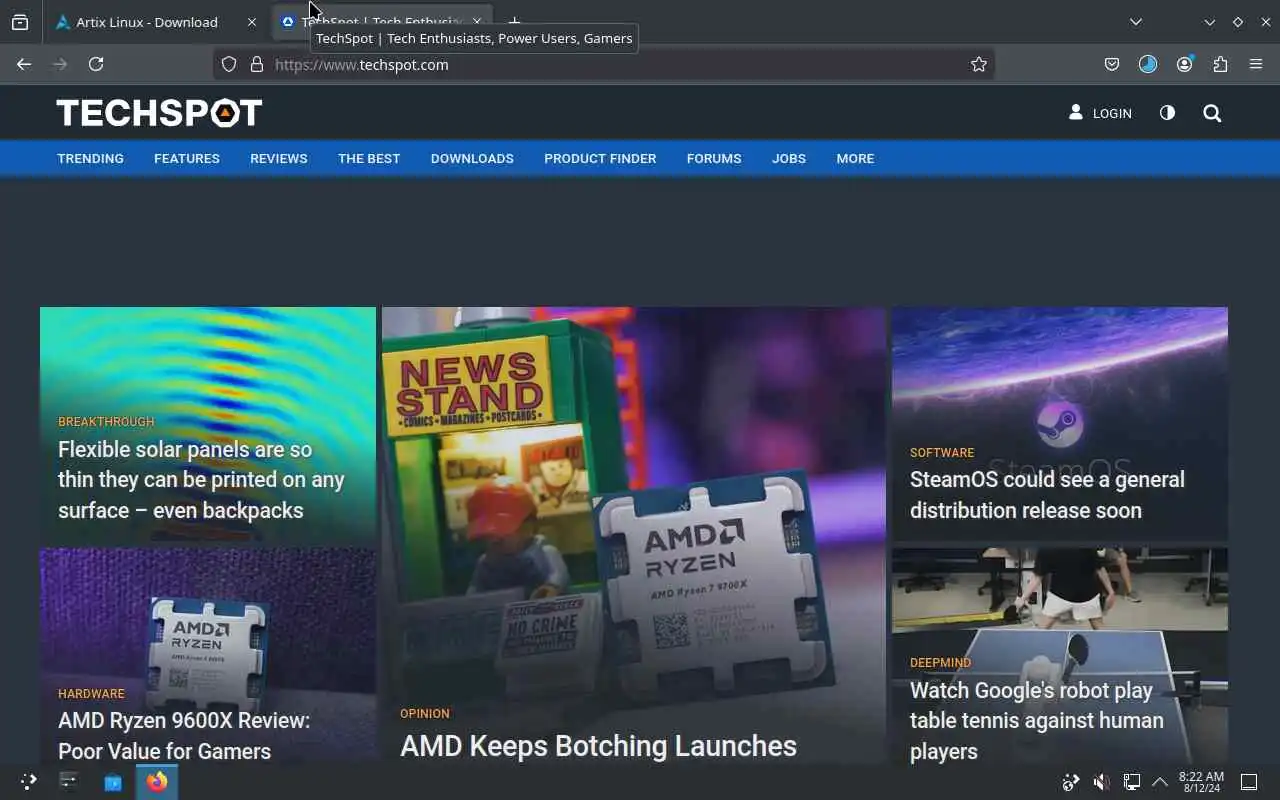Open the DEEPMIND category label

click(x=940, y=663)
